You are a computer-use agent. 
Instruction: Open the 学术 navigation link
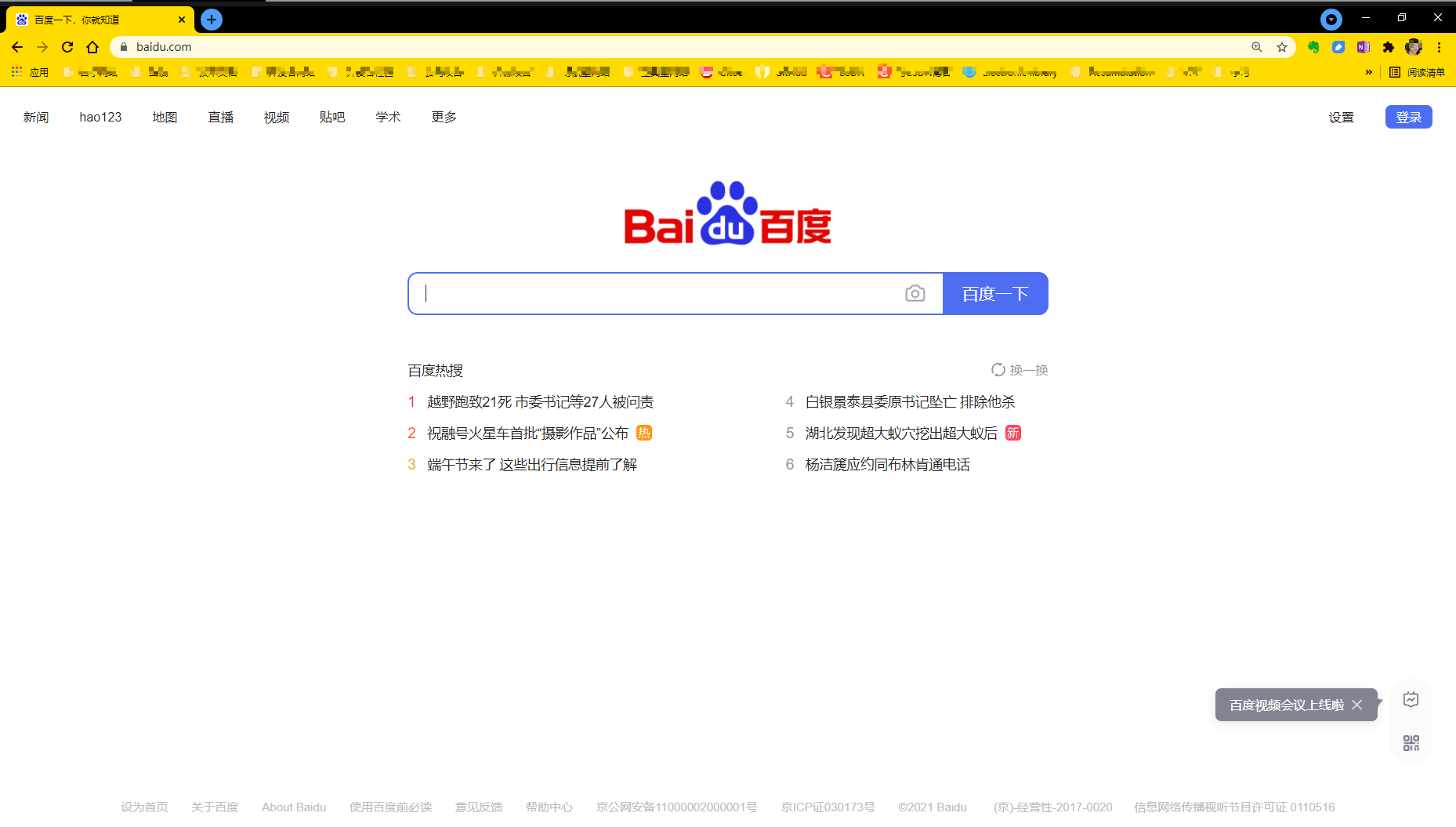[388, 117]
